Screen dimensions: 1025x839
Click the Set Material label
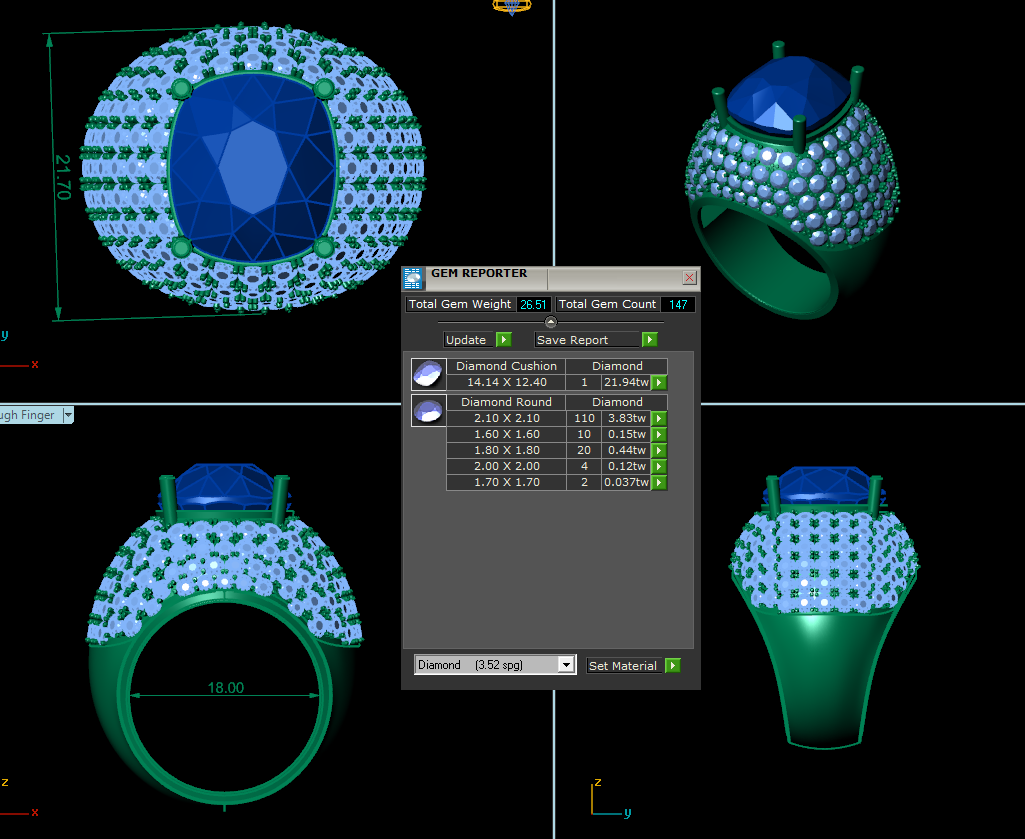pos(623,666)
